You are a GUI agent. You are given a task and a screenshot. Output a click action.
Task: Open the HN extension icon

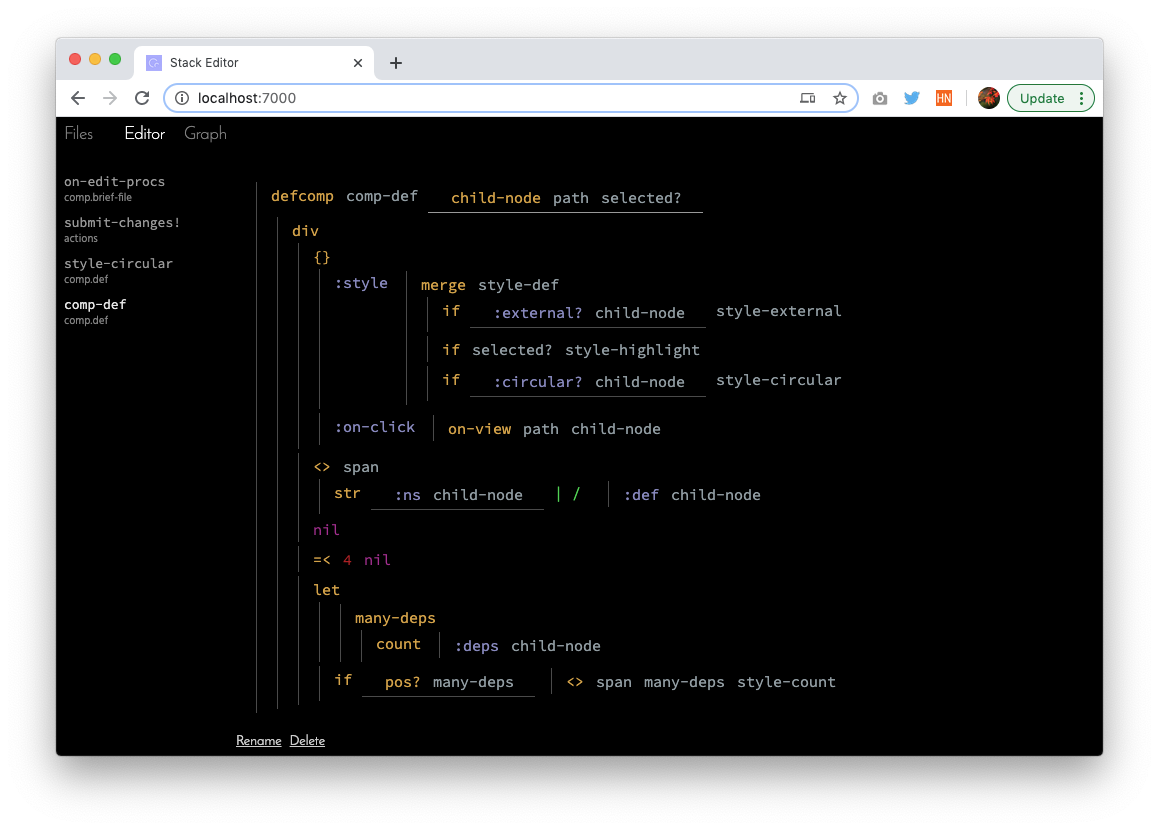944,98
